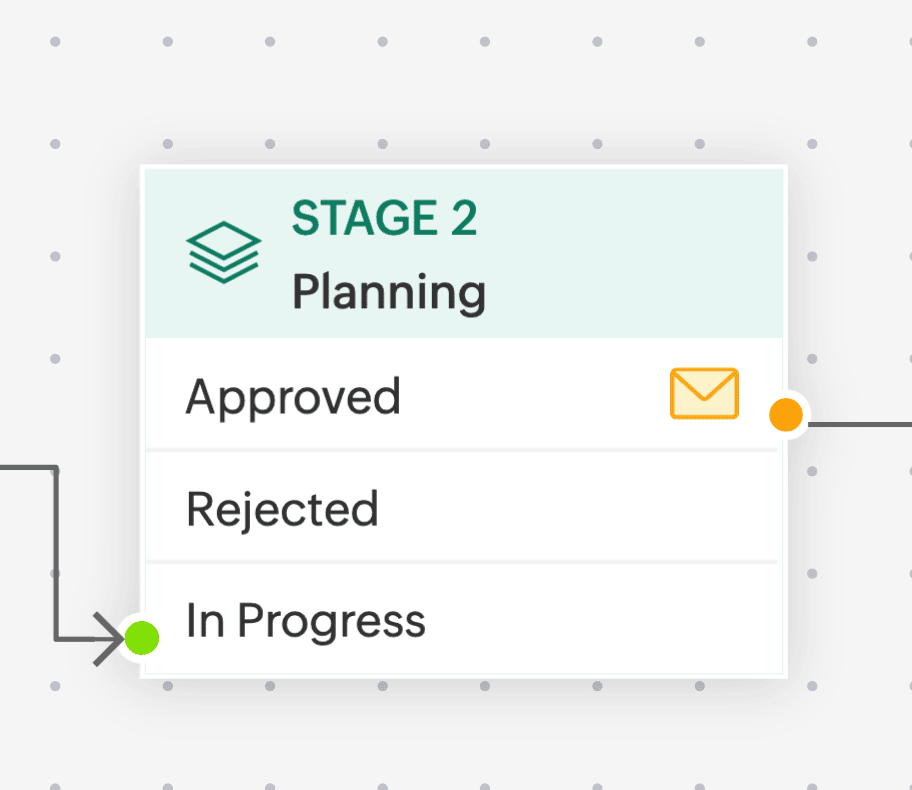Open the envelope email icon on Approved row
This screenshot has height=790, width=912.
[704, 393]
